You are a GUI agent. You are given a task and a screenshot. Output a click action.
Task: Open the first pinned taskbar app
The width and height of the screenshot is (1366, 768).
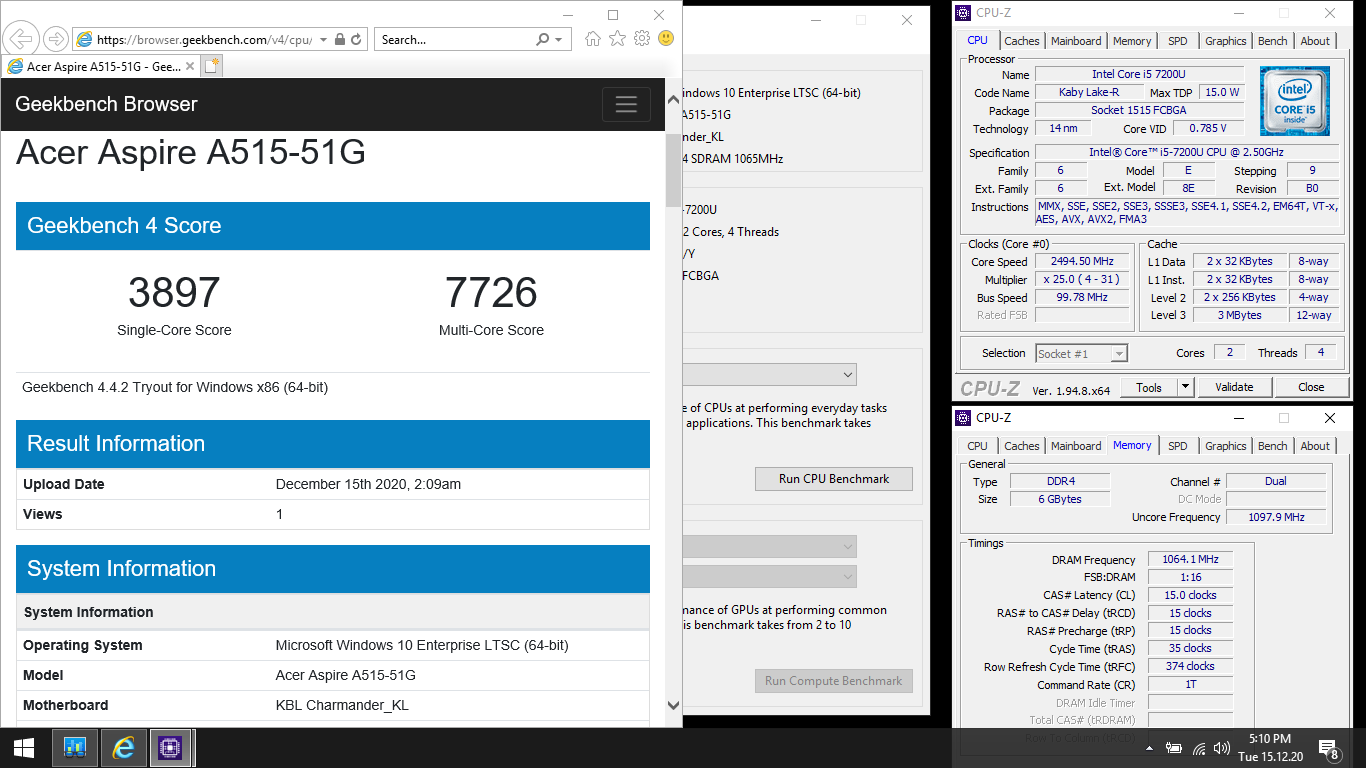point(75,748)
